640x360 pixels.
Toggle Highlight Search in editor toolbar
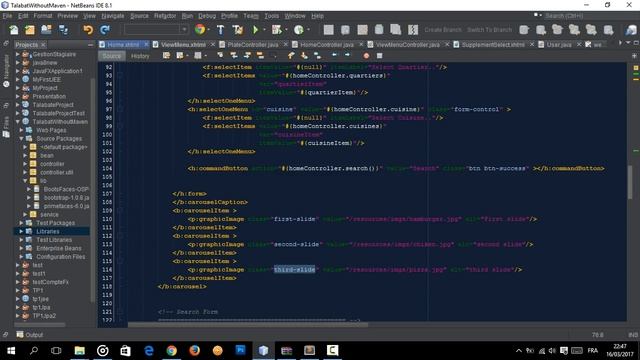[260, 56]
